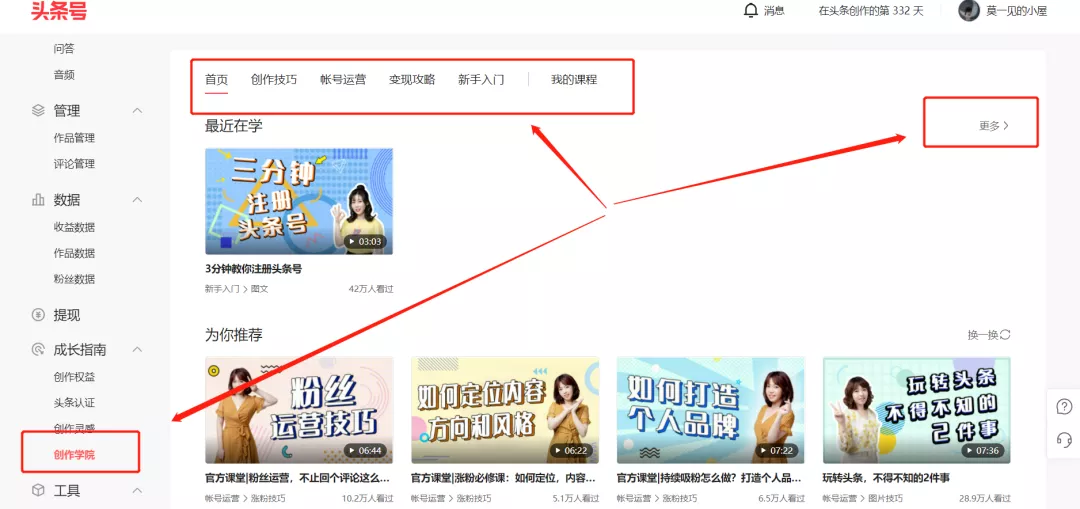Open title 官方课堂|粉丝运营，不止回个评论
Screen dimensions: 1080x509
[298, 477]
